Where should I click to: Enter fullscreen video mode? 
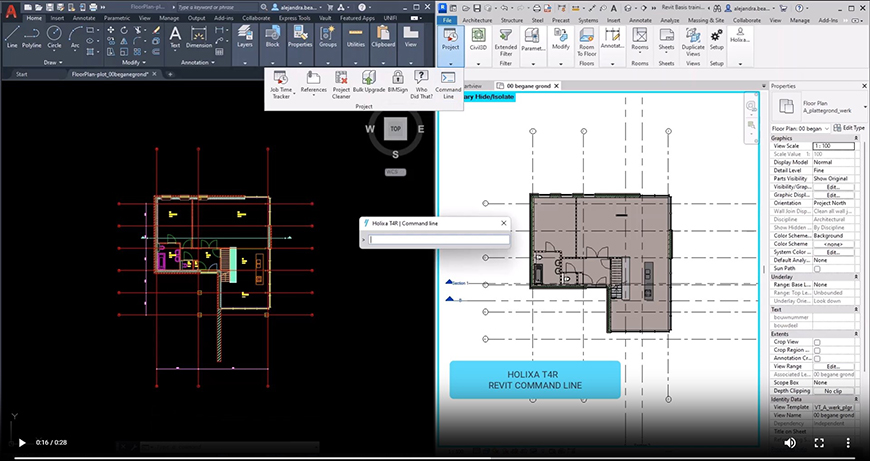pyautogui.click(x=819, y=443)
